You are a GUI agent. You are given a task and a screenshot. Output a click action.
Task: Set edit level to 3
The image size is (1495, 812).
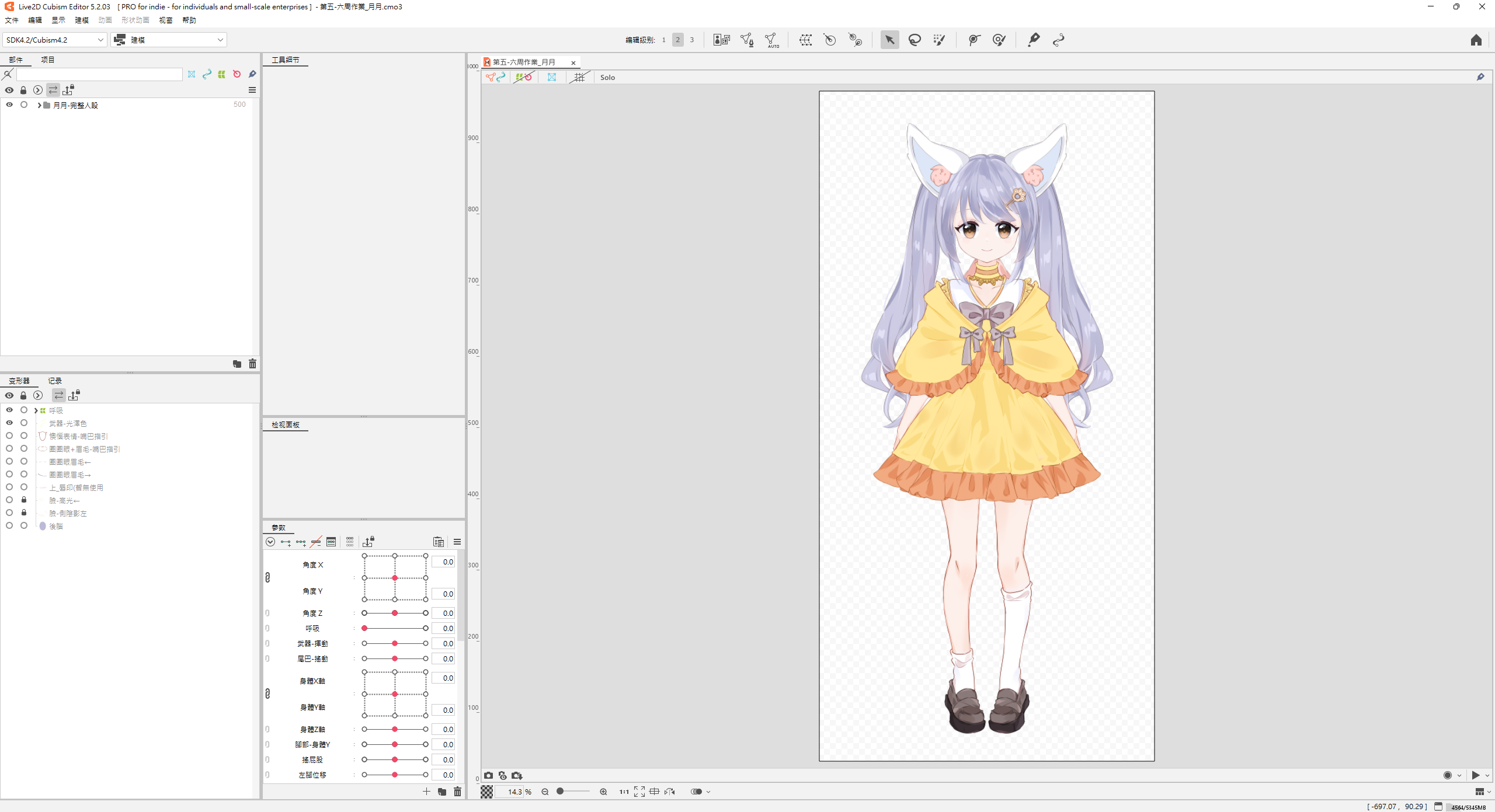point(692,40)
